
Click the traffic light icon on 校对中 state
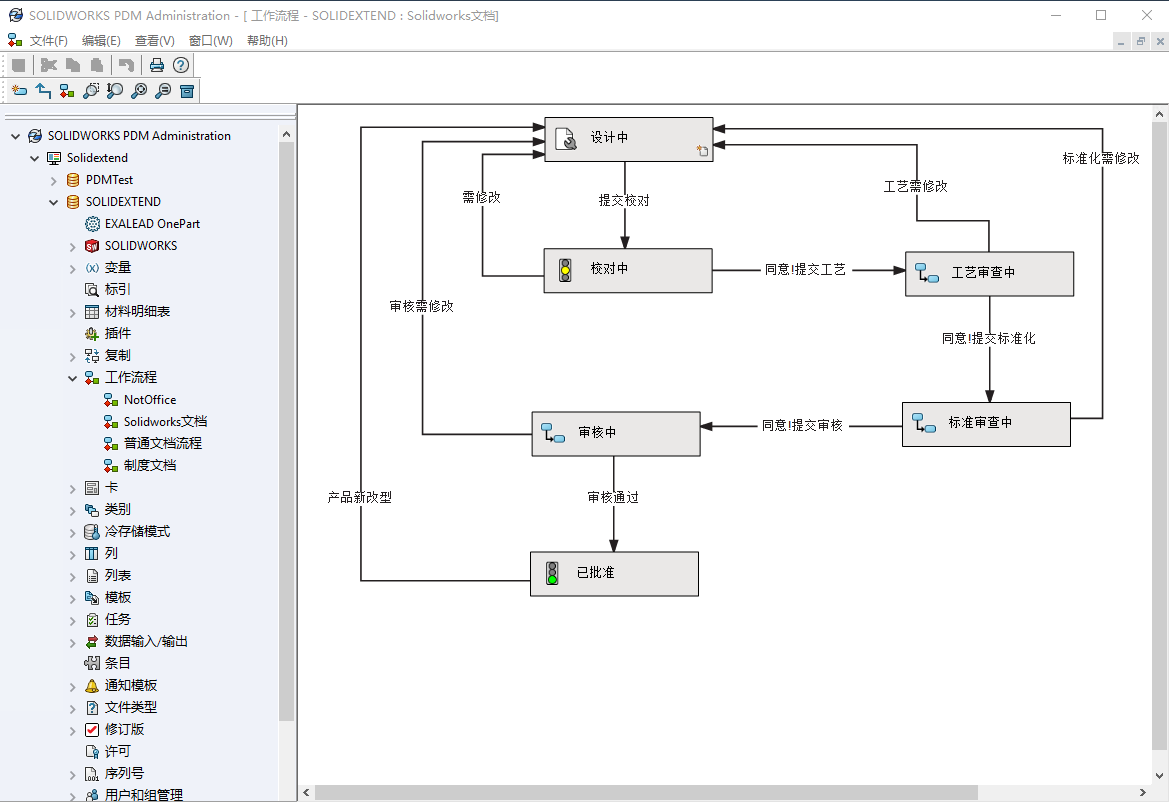[565, 270]
